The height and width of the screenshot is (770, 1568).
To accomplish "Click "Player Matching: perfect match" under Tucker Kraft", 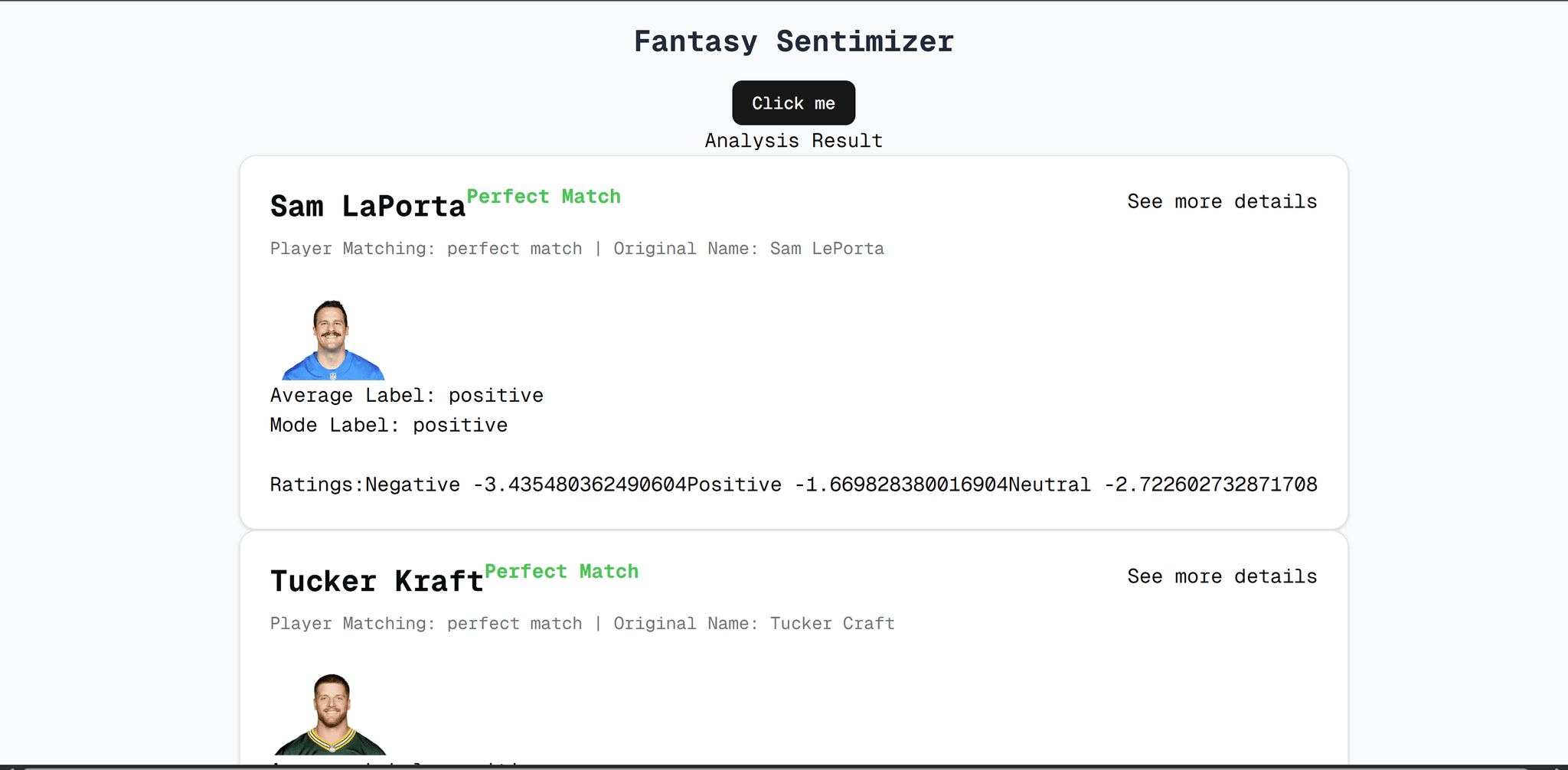I will pyautogui.click(x=426, y=624).
